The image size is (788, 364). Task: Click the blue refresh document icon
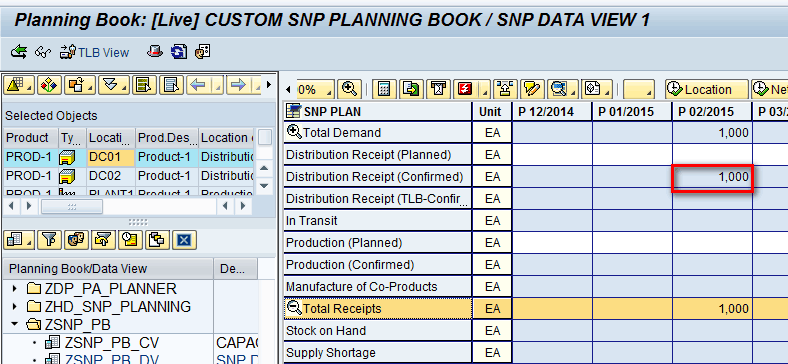point(179,51)
